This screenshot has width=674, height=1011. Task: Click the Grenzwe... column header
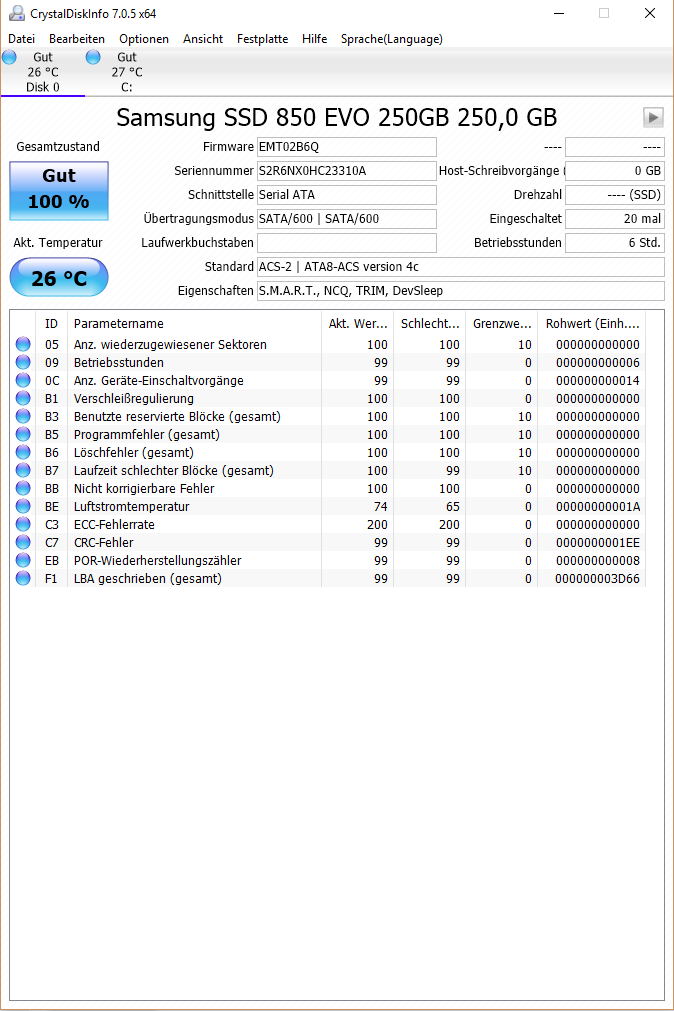(501, 324)
